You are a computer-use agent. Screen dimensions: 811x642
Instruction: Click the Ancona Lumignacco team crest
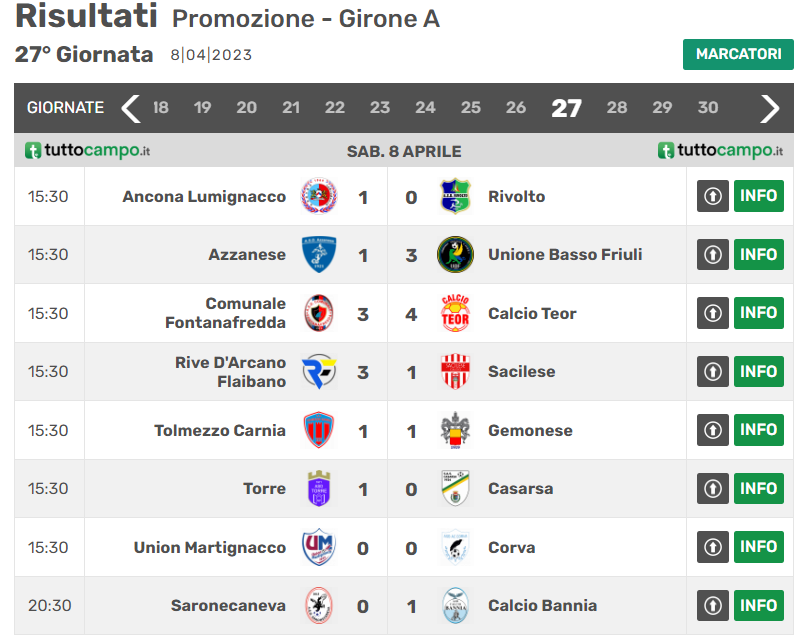pos(319,196)
